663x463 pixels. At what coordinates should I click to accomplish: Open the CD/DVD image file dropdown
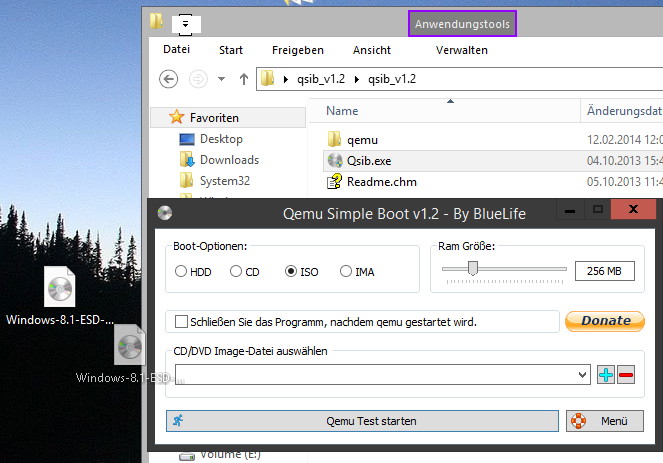click(x=582, y=375)
